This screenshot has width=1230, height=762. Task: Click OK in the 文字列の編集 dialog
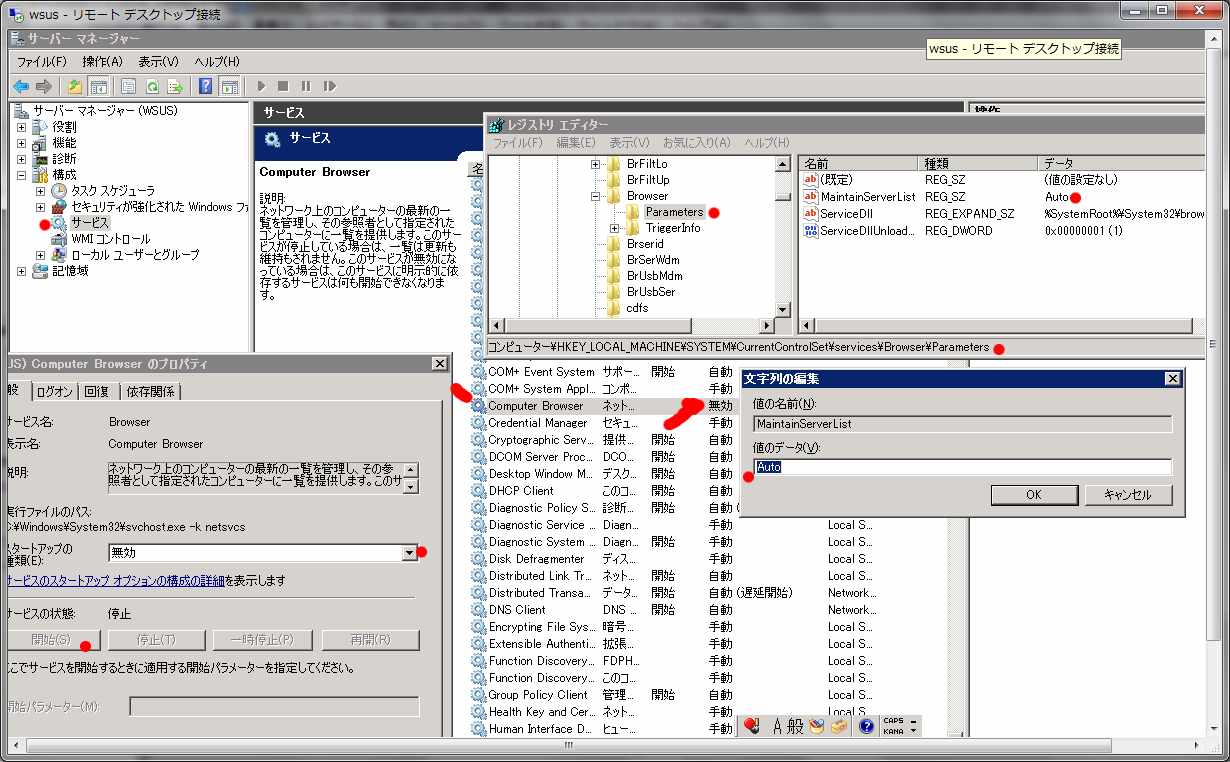point(1034,495)
